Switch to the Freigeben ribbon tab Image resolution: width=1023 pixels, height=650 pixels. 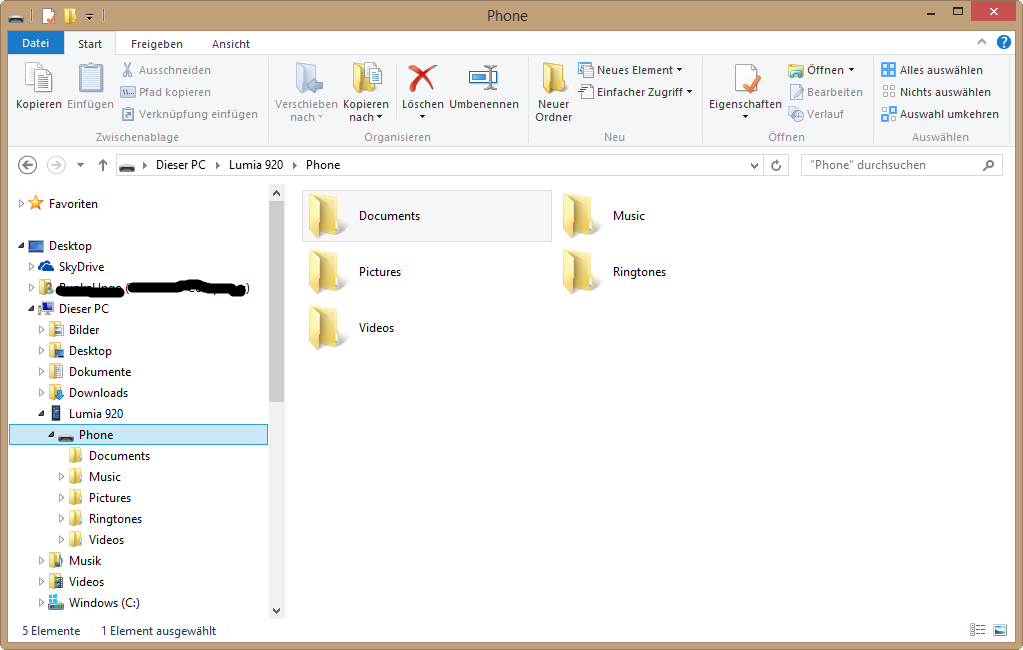coord(157,44)
